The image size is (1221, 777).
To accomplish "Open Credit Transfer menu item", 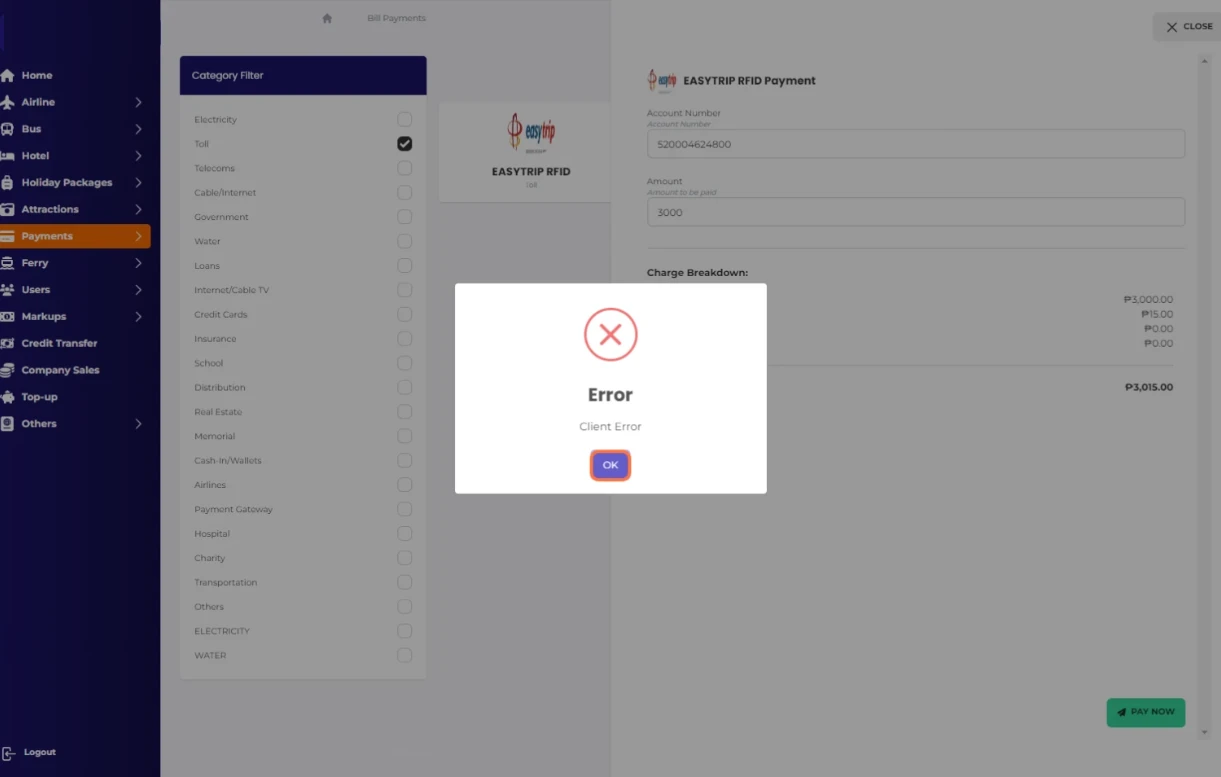I will [x=59, y=343].
